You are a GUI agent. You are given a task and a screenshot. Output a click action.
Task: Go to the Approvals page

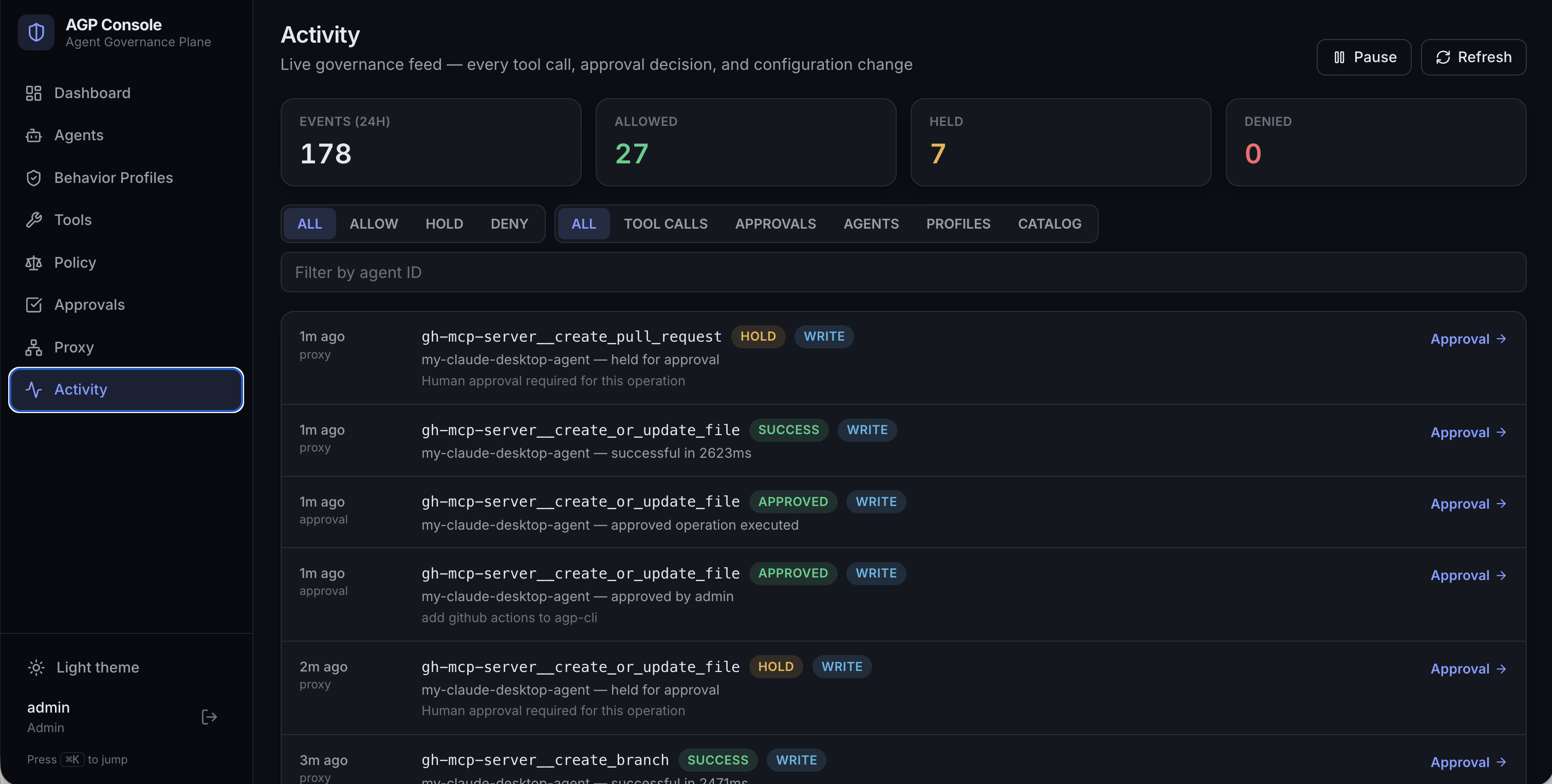pos(126,305)
